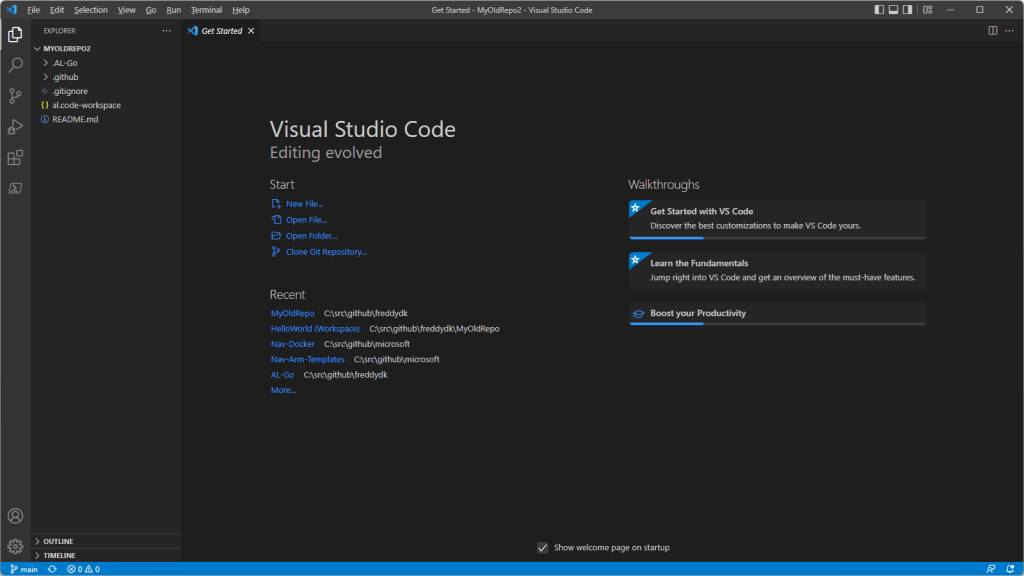Open recent Nav-Arm-Templates folder

click(x=307, y=360)
